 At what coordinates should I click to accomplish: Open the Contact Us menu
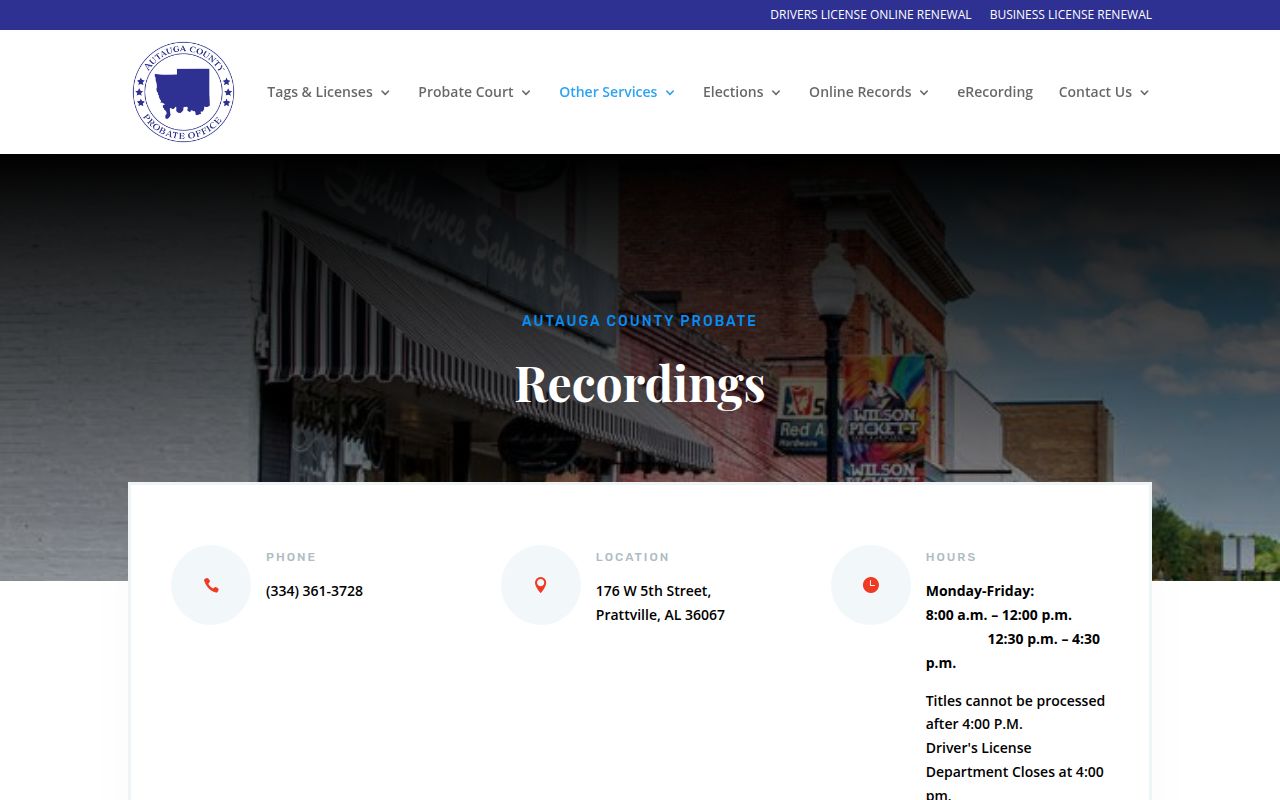[x=1104, y=92]
